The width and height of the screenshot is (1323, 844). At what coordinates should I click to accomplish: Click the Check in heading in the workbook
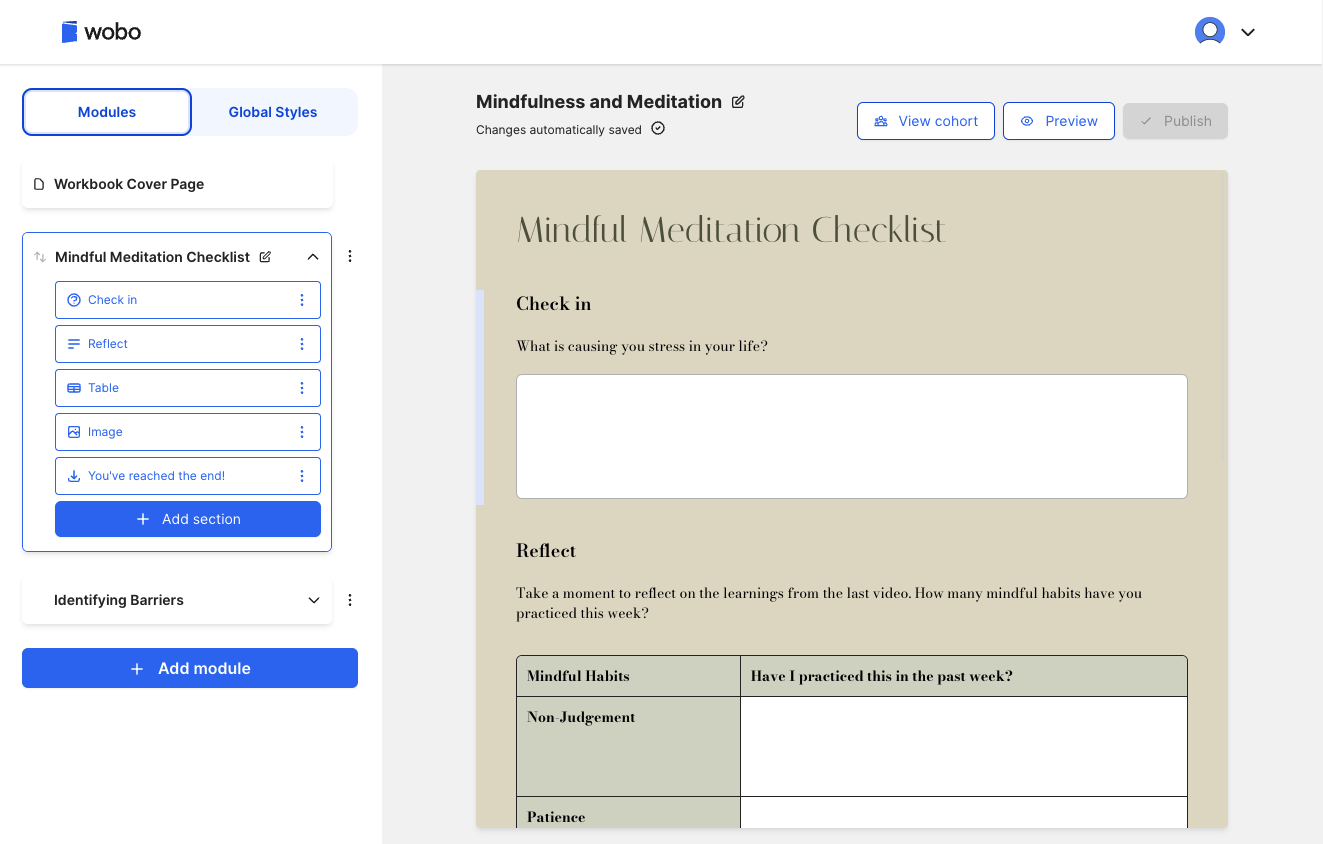click(554, 304)
